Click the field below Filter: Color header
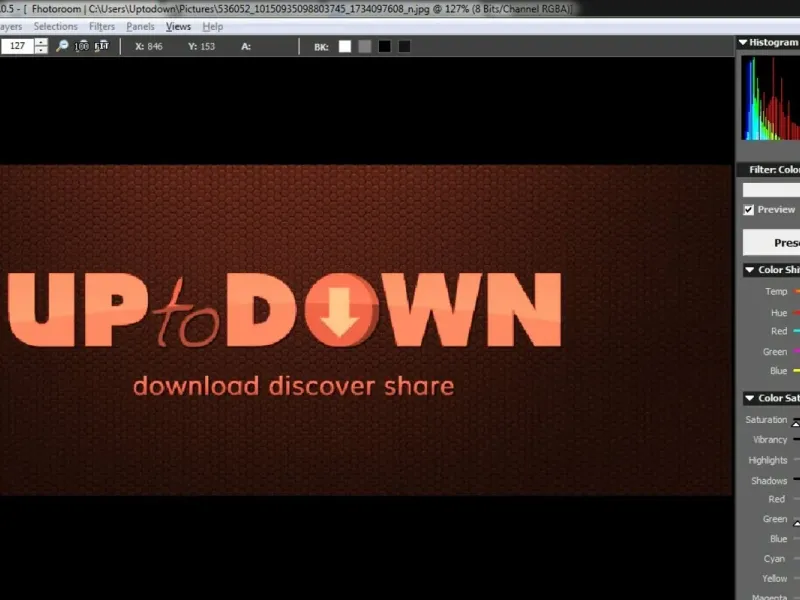This screenshot has height=600, width=800. (x=771, y=190)
